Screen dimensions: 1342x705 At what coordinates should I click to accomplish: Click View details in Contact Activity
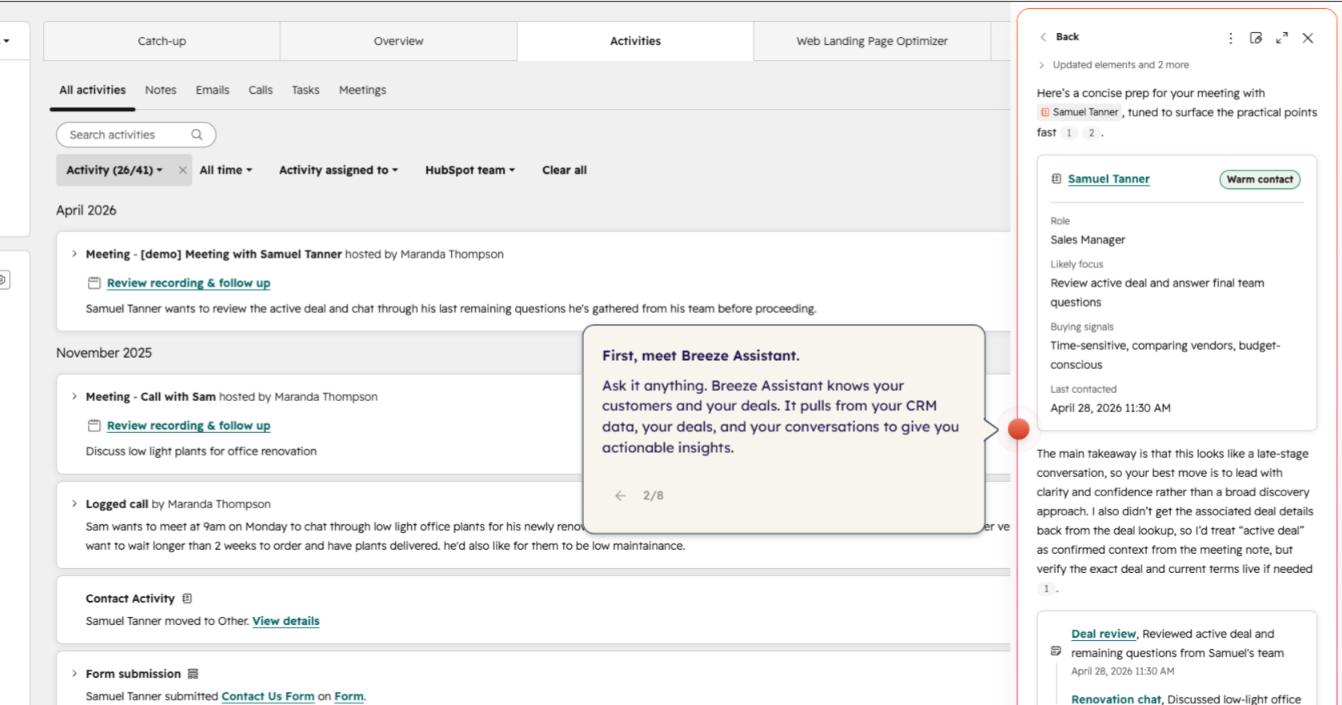[x=286, y=621]
